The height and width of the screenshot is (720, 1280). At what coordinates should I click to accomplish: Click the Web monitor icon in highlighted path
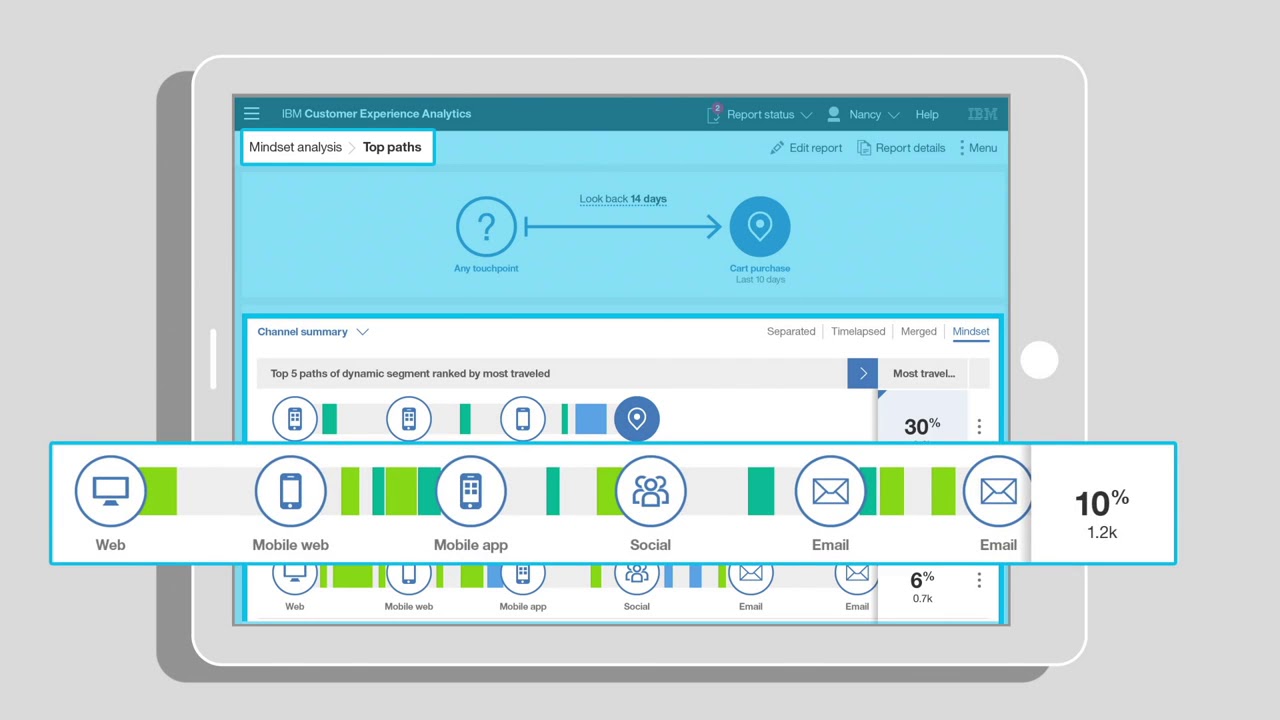tap(111, 491)
